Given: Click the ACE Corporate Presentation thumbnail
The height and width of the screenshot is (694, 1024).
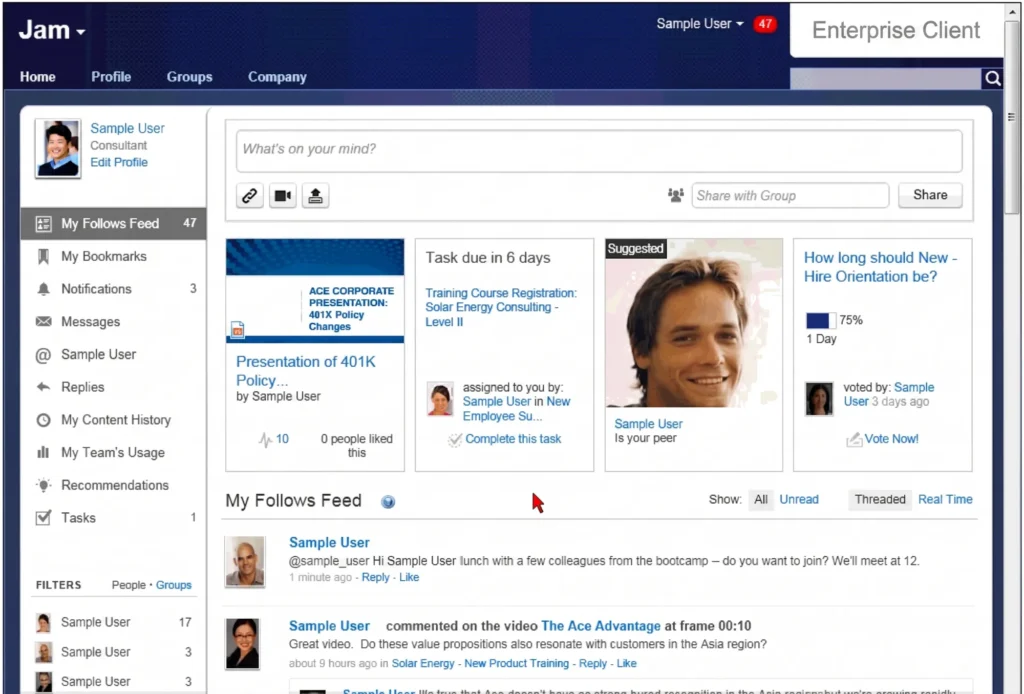Looking at the screenshot, I should click(x=315, y=291).
